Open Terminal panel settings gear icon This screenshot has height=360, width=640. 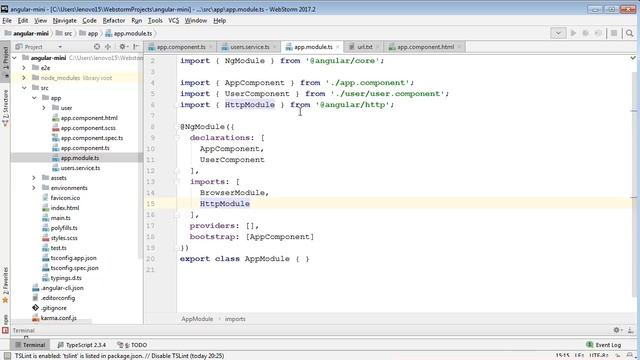tap(617, 330)
